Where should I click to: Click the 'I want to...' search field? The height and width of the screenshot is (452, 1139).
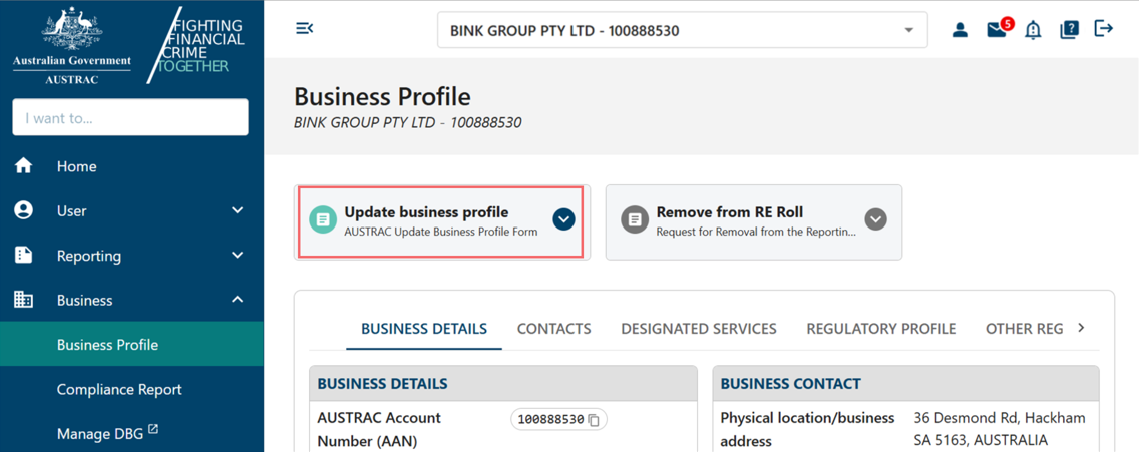[x=131, y=117]
